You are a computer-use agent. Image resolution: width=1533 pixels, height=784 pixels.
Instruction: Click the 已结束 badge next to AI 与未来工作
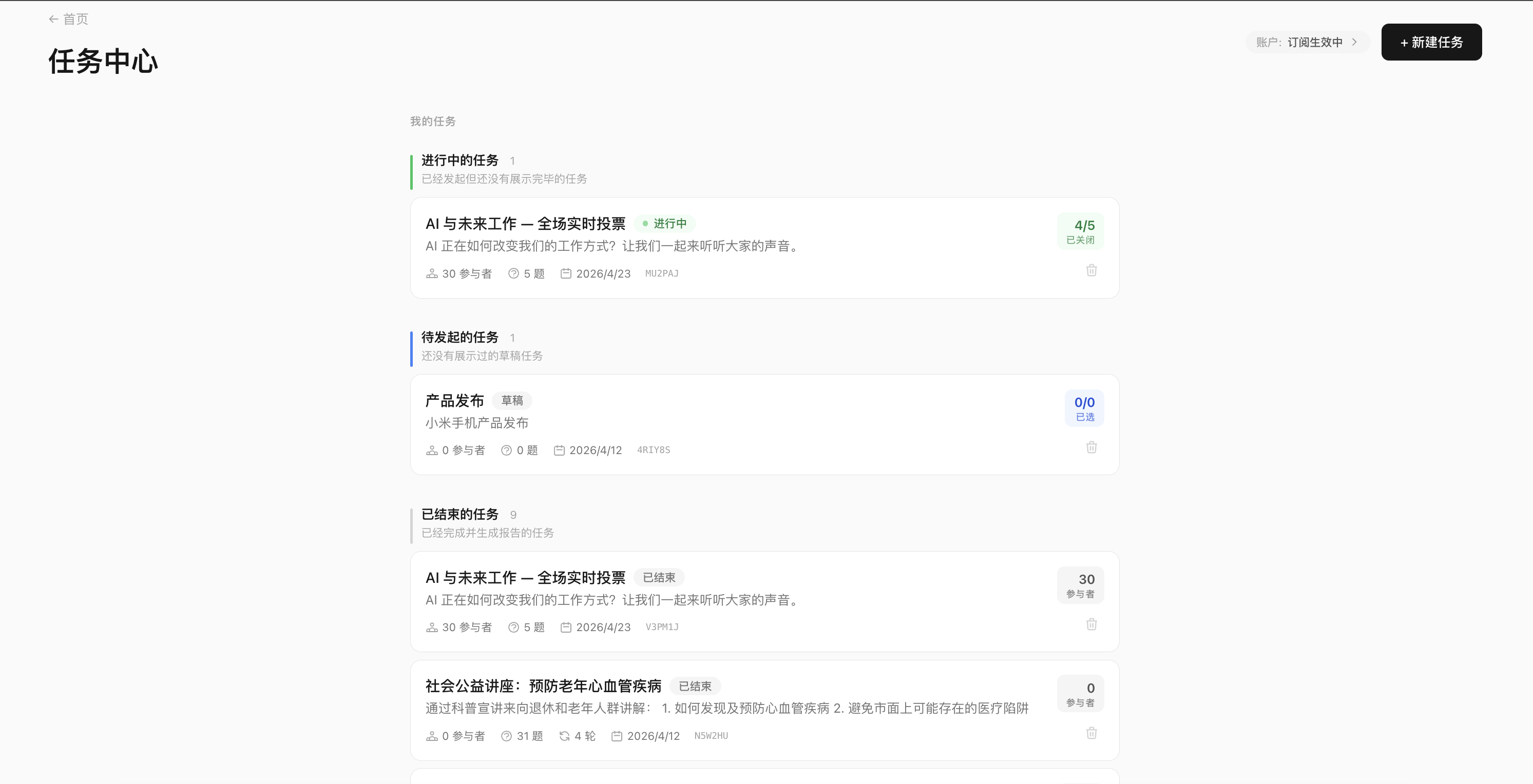[659, 578]
